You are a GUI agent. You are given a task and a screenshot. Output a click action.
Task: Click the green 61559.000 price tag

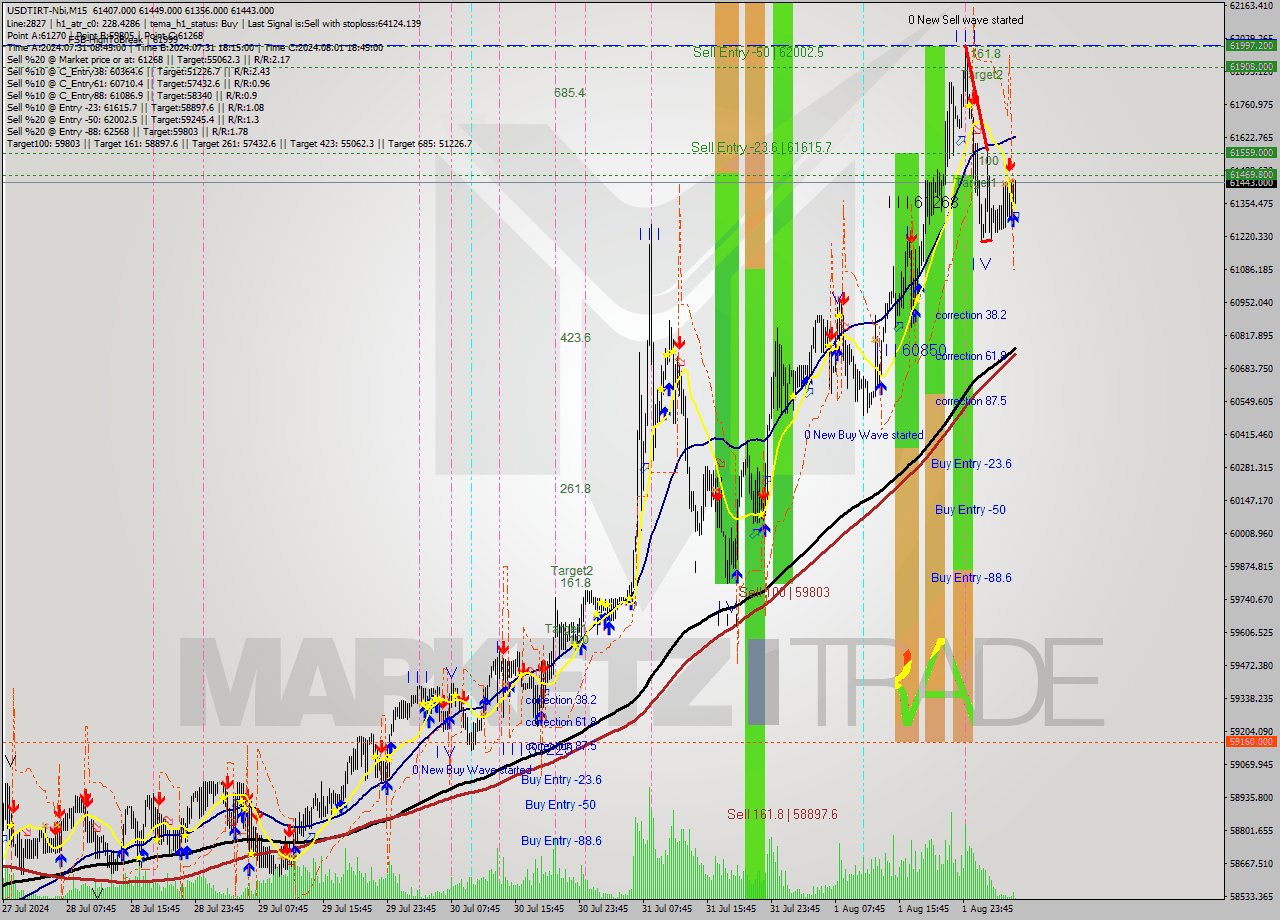1250,153
